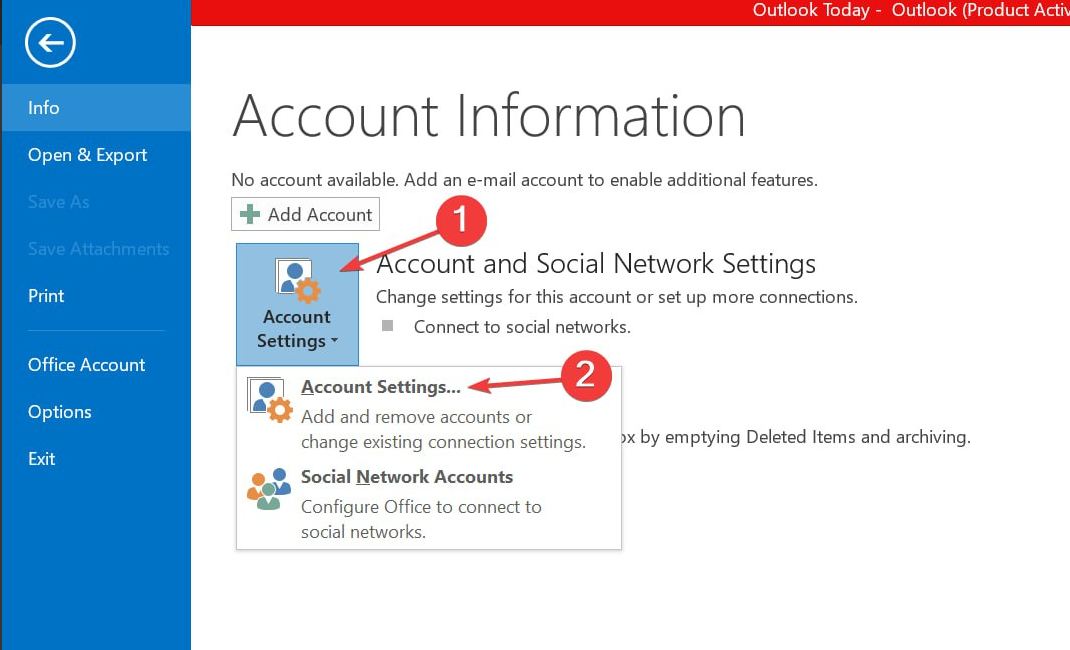The height and width of the screenshot is (650, 1070).
Task: Click 'Configure Office to connect' description text
Action: 421,519
